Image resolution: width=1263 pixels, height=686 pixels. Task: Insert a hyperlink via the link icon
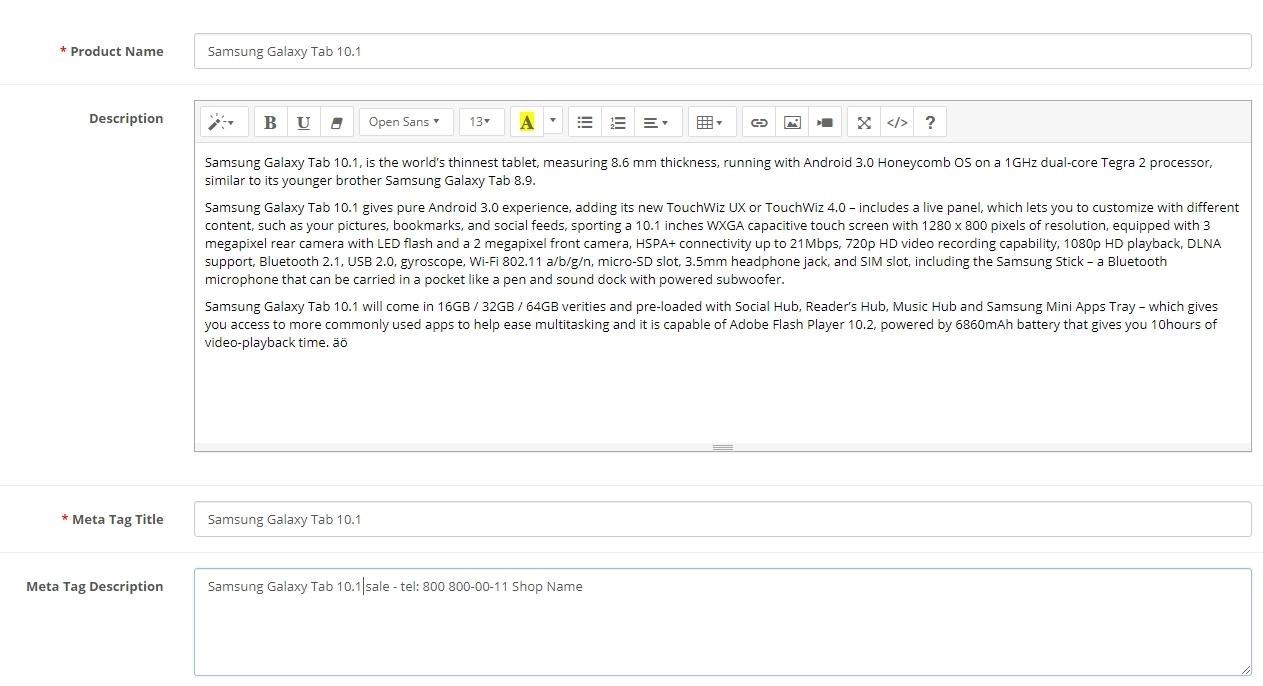(759, 122)
